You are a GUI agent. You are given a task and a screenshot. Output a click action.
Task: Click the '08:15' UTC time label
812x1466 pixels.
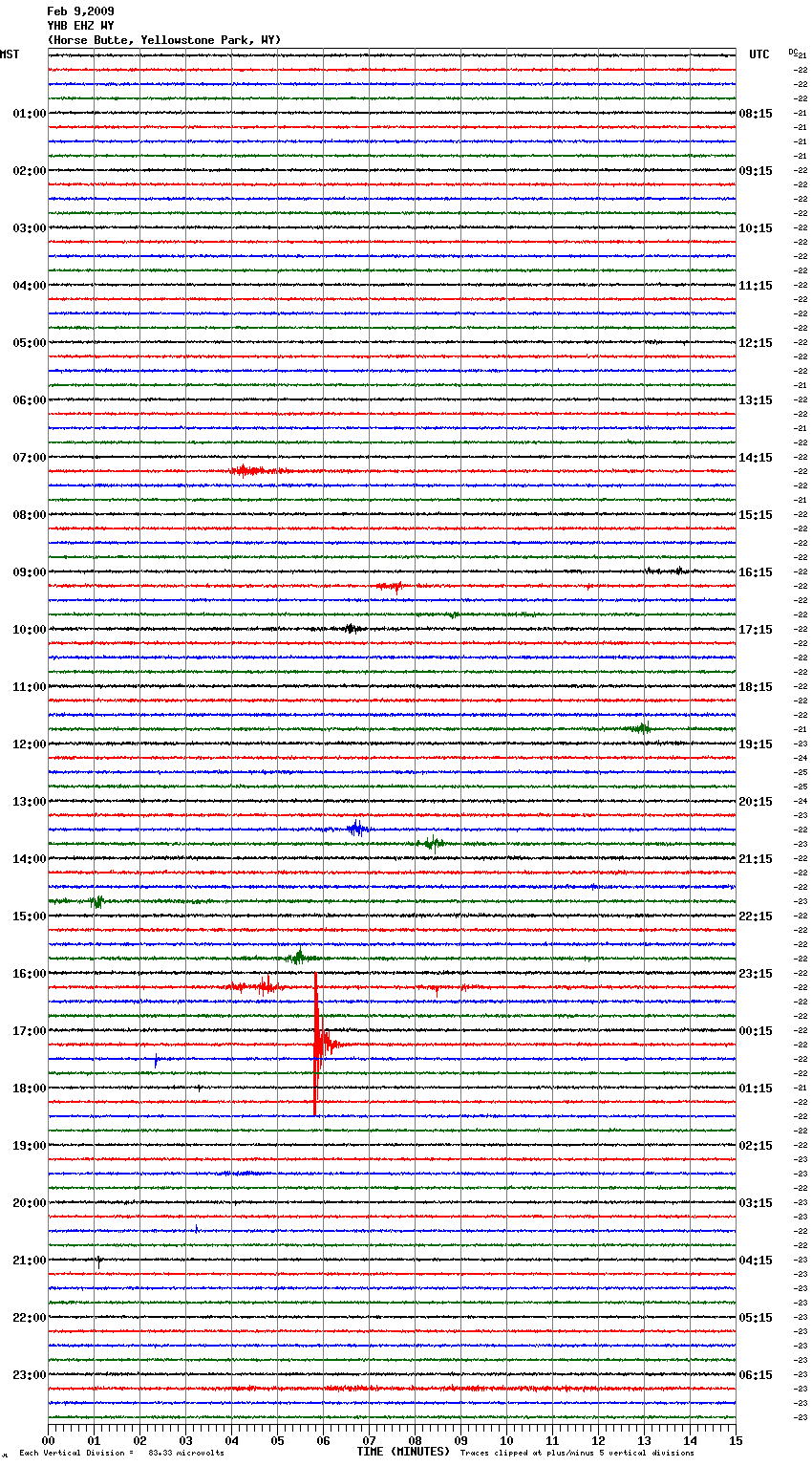coord(756,114)
